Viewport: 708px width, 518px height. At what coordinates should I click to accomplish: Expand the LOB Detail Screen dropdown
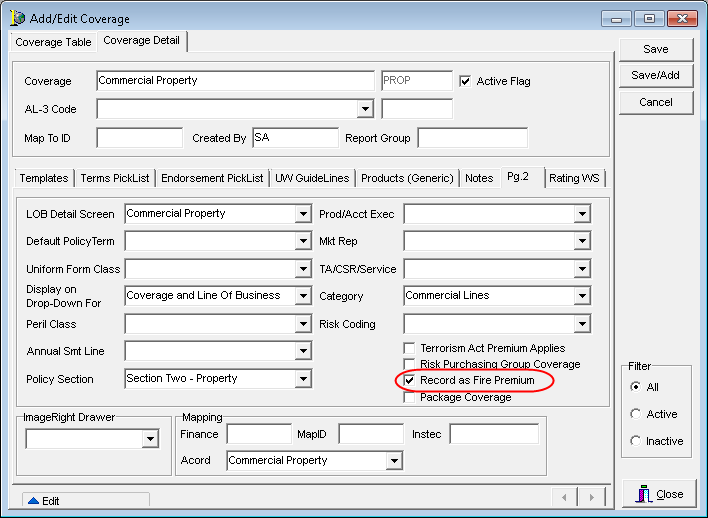(x=303, y=214)
